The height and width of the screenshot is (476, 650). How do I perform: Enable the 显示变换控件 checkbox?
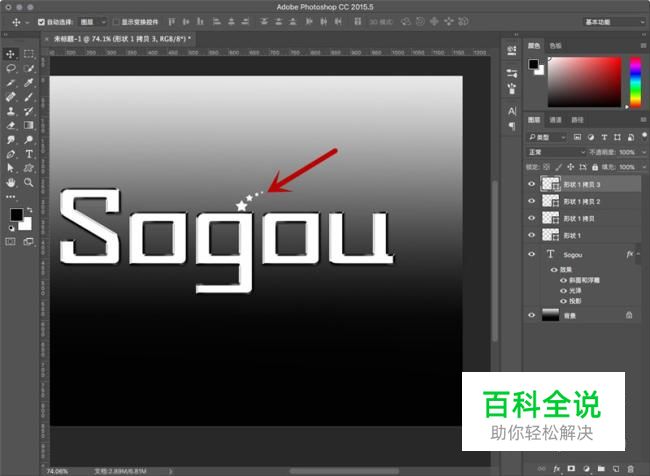click(x=116, y=22)
